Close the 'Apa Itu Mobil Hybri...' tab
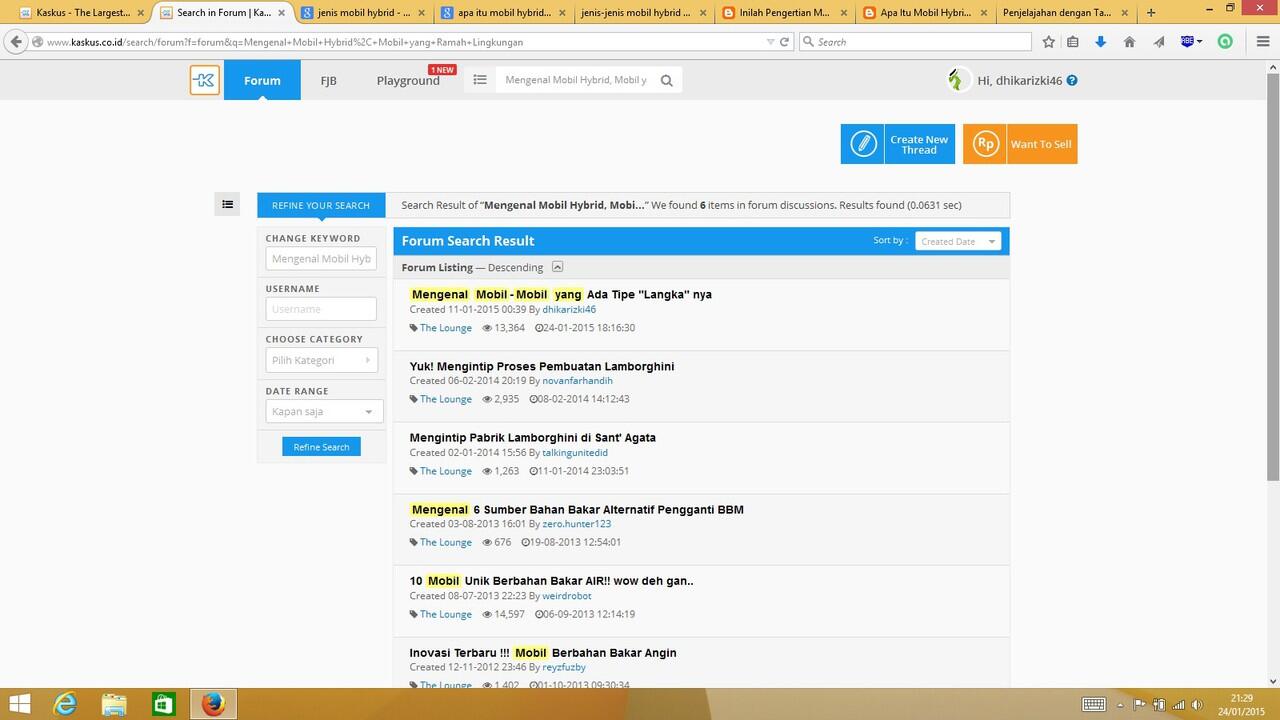The width and height of the screenshot is (1280, 720). click(x=982, y=13)
